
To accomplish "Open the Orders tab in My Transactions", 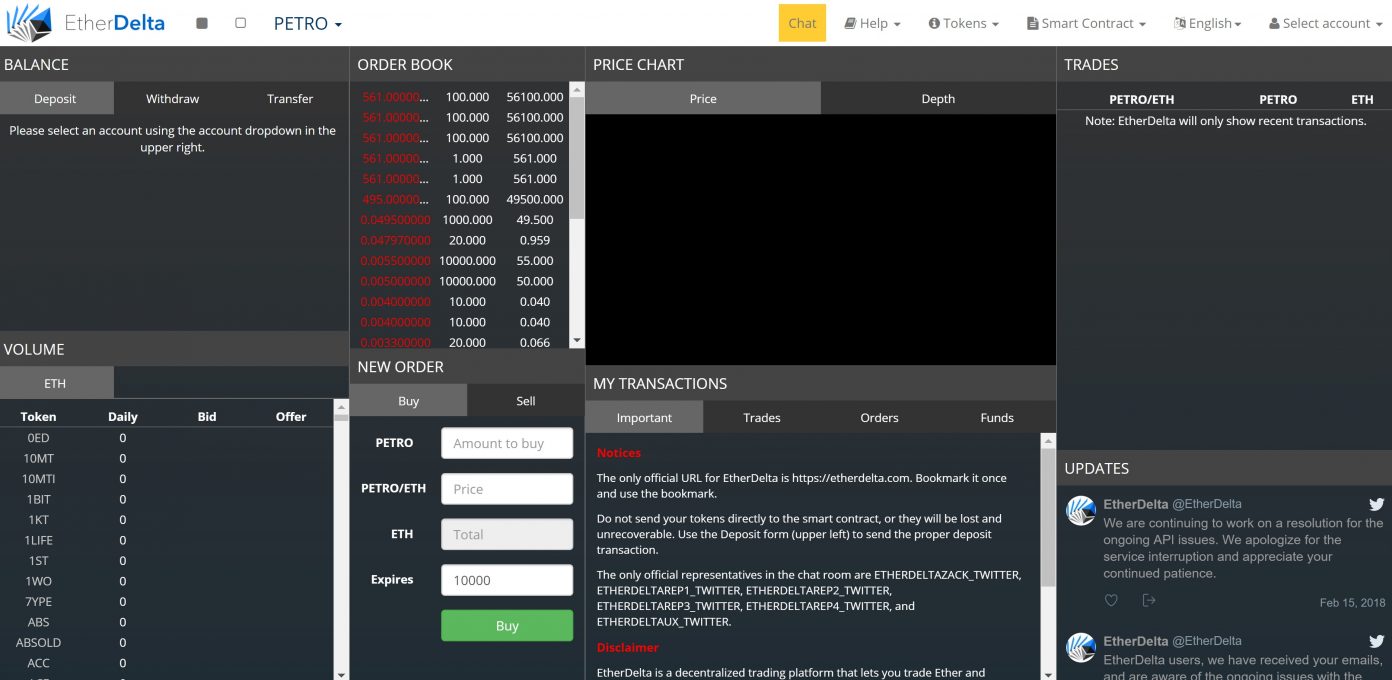I will tap(879, 417).
